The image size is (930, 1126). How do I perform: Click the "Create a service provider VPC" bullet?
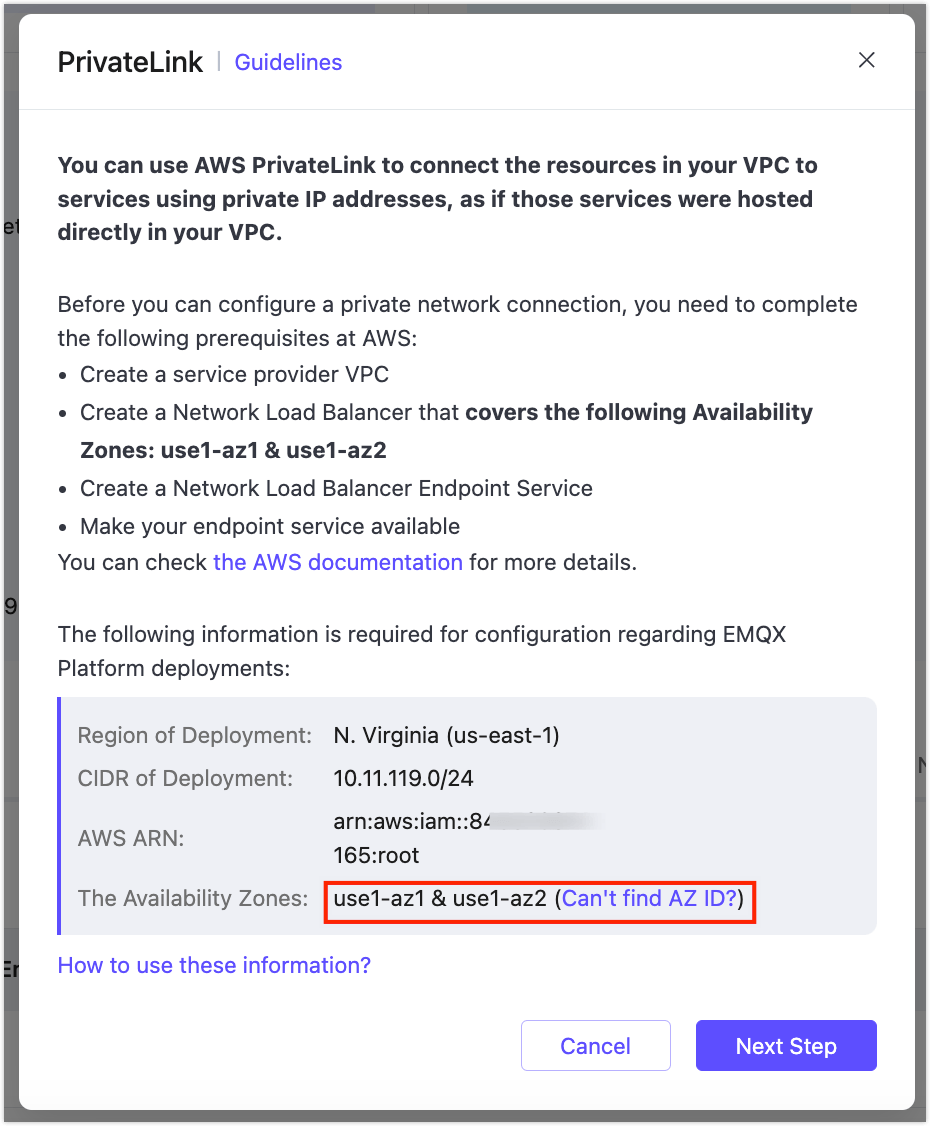pyautogui.click(x=234, y=375)
